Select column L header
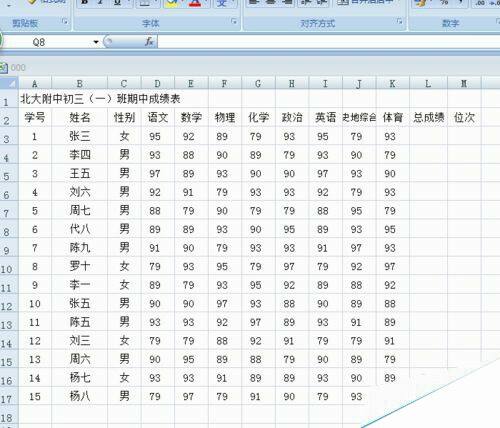The width and height of the screenshot is (500, 428). point(428,83)
